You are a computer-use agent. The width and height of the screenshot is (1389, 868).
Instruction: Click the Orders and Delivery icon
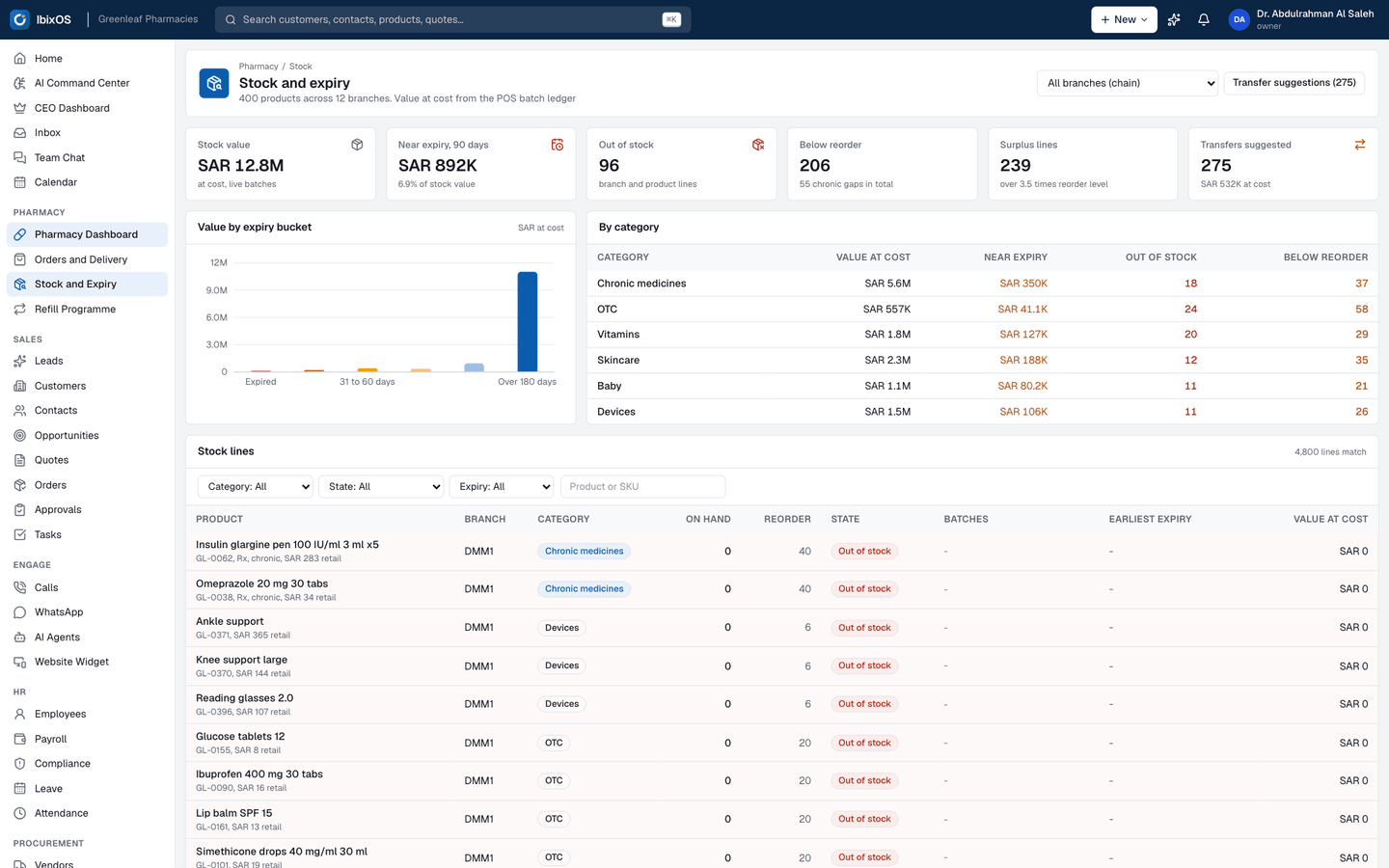coord(19,259)
